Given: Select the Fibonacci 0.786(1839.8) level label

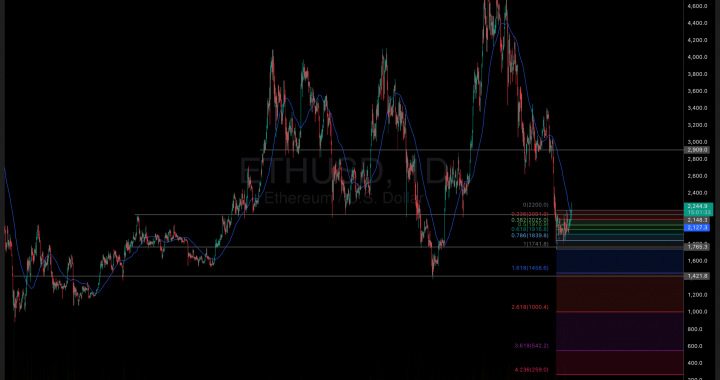Looking at the screenshot, I should 530,235.
